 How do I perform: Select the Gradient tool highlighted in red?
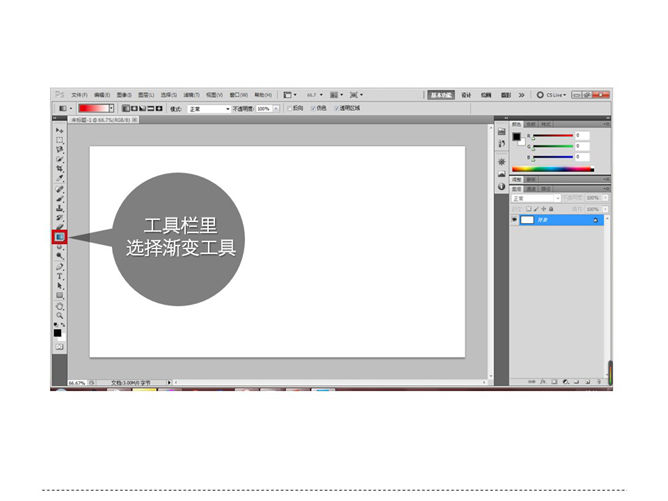tap(59, 237)
